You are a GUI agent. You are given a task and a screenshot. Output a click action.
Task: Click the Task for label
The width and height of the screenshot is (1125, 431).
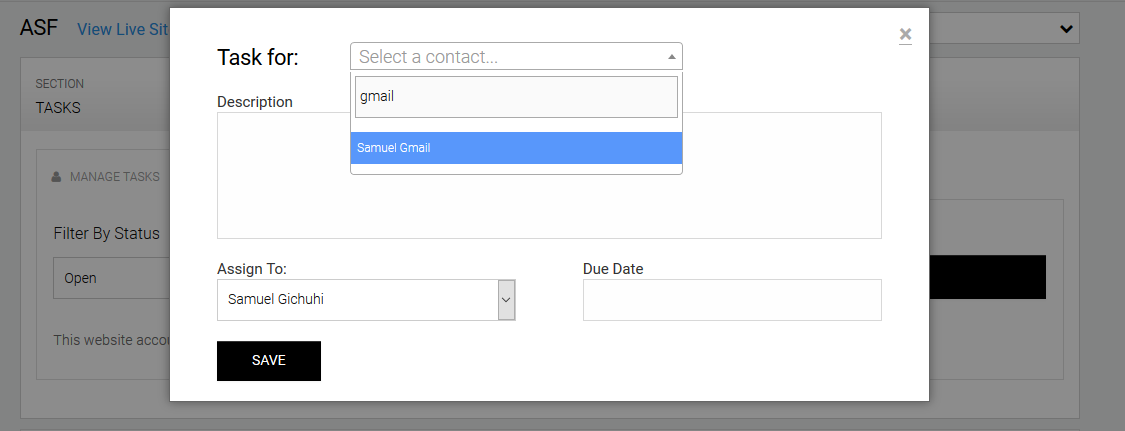tap(258, 57)
